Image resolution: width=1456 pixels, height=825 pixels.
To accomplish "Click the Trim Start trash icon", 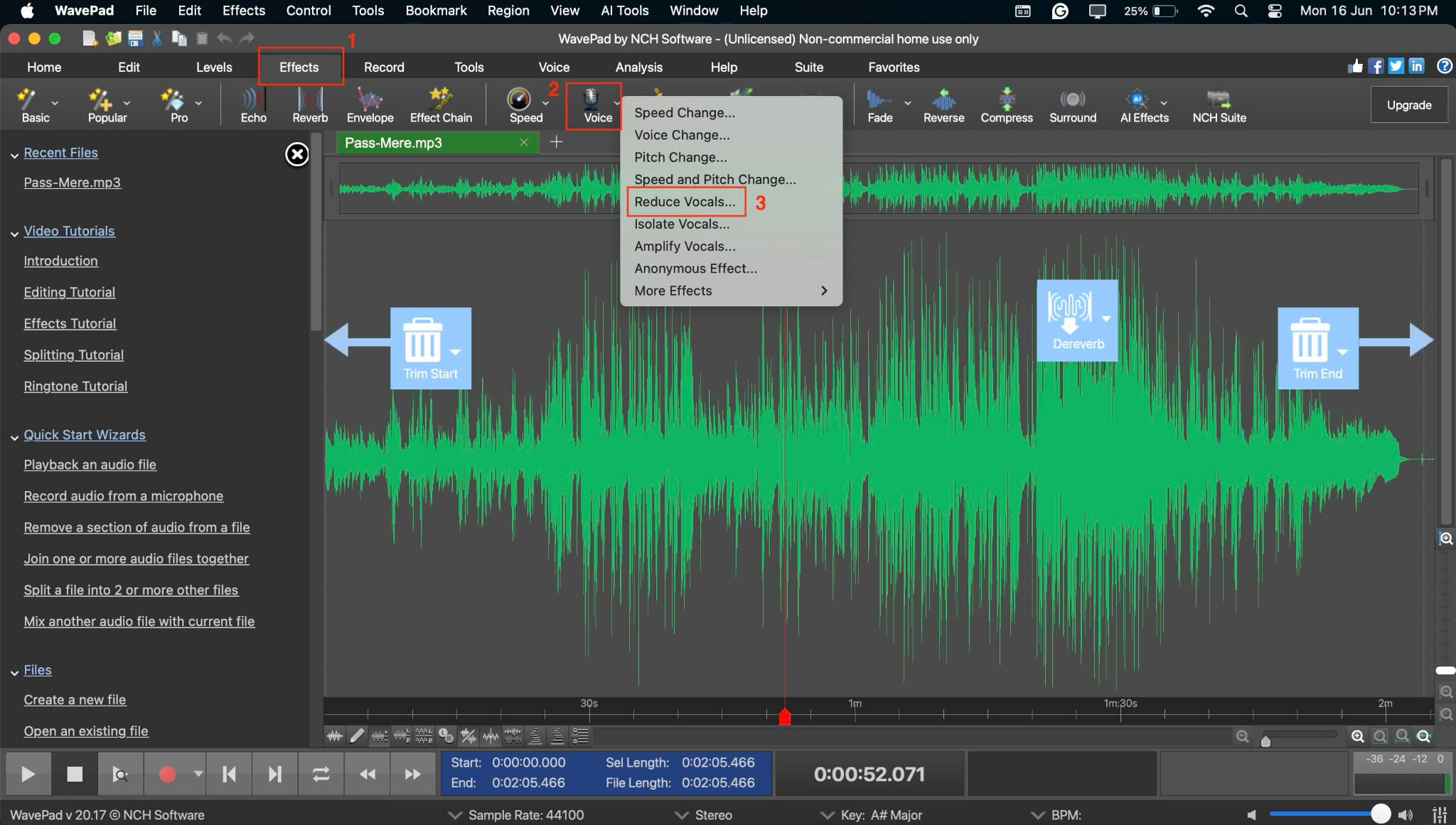I will pyautogui.click(x=423, y=340).
